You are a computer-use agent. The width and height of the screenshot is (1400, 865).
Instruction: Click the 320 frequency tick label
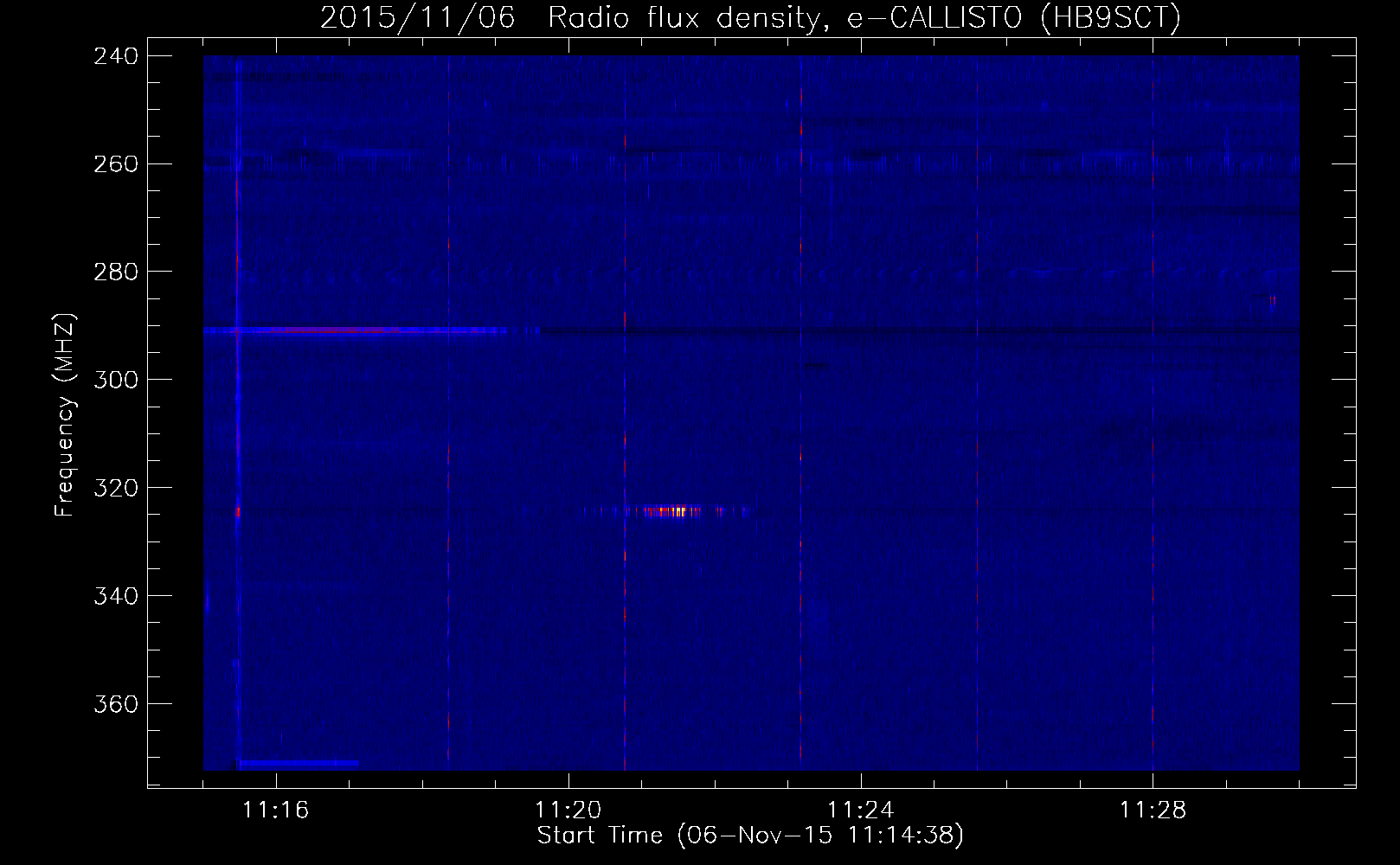click(x=116, y=488)
